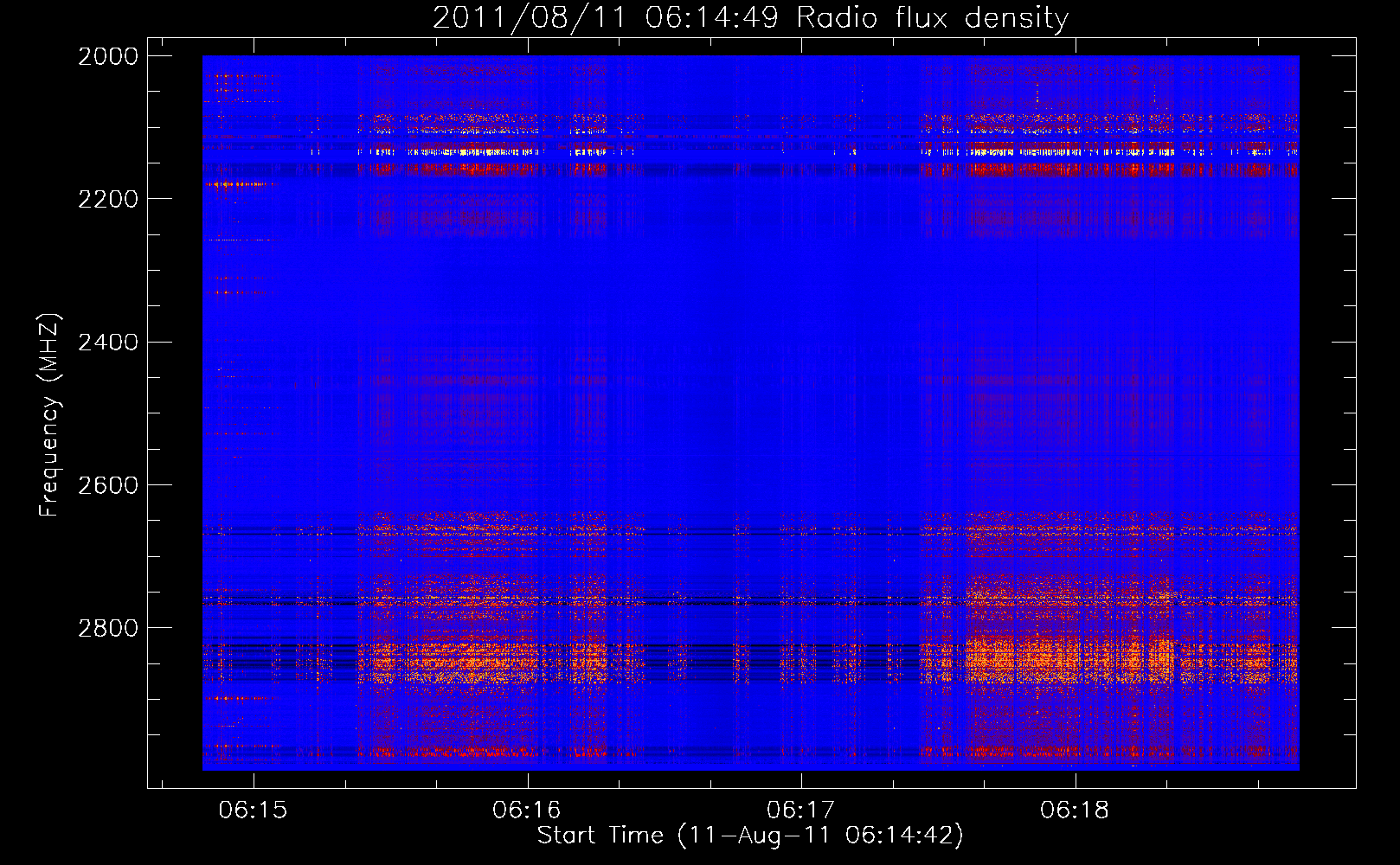The image size is (1400, 865).
Task: Click the 2200 frequency tick label
Action: (x=108, y=199)
